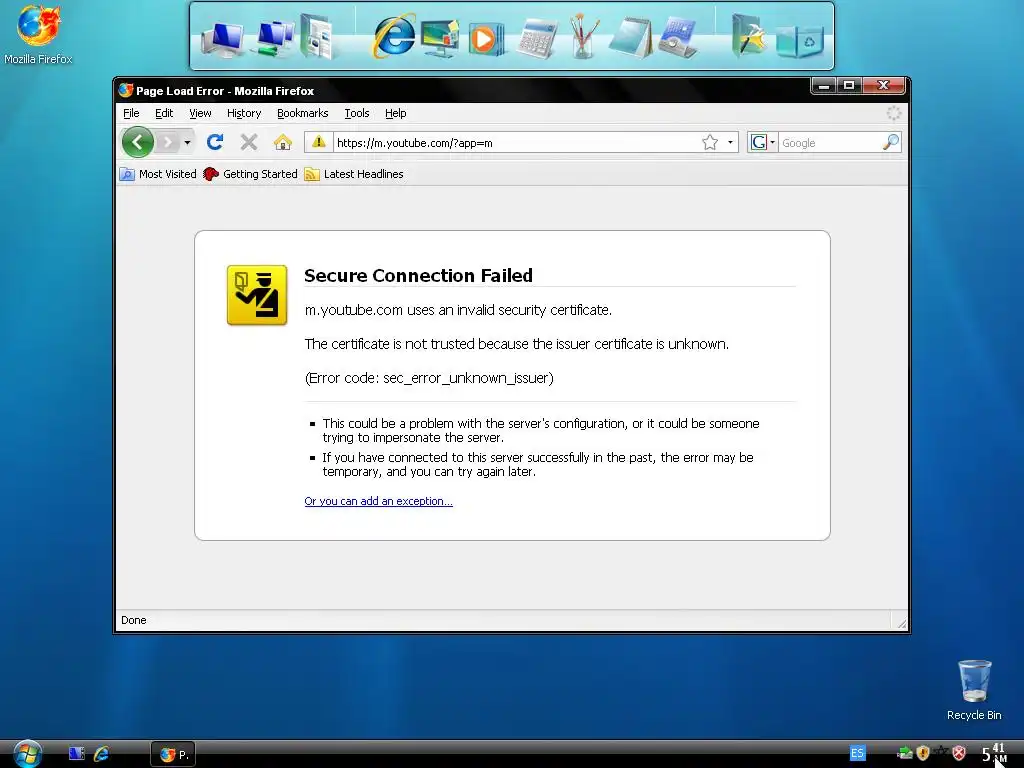This screenshot has height=768, width=1024.
Task: Open the location bar history dropdown
Action: pyautogui.click(x=730, y=142)
